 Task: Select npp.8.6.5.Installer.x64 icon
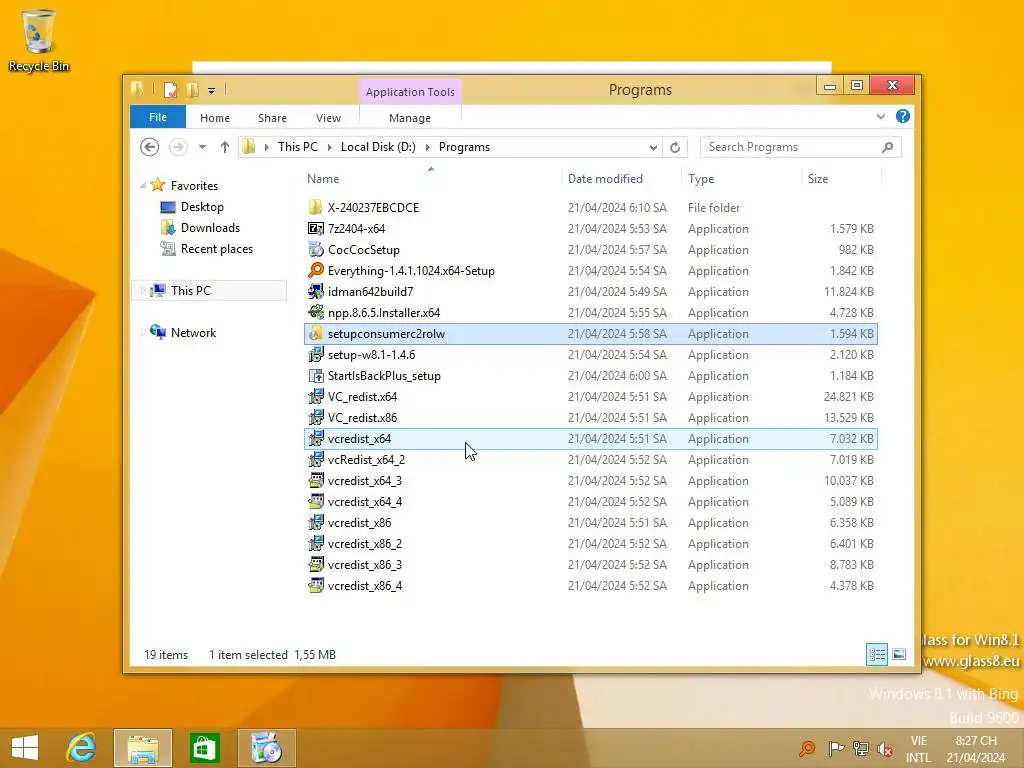tap(315, 312)
